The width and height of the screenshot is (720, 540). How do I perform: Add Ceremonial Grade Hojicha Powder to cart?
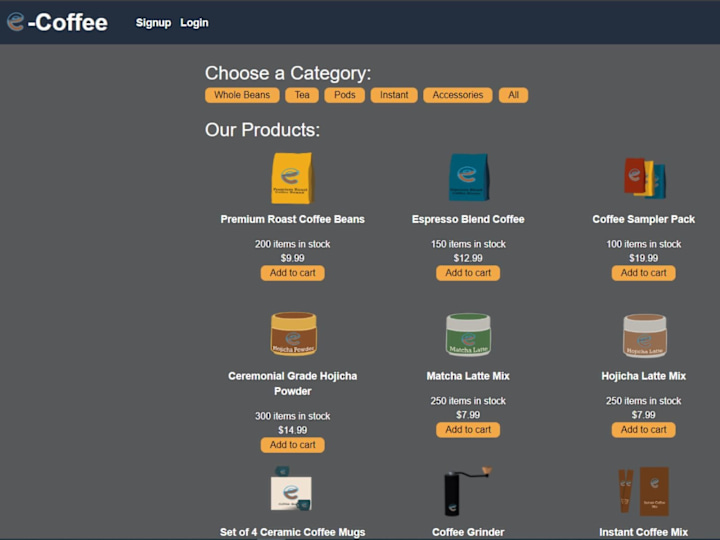[x=292, y=445]
